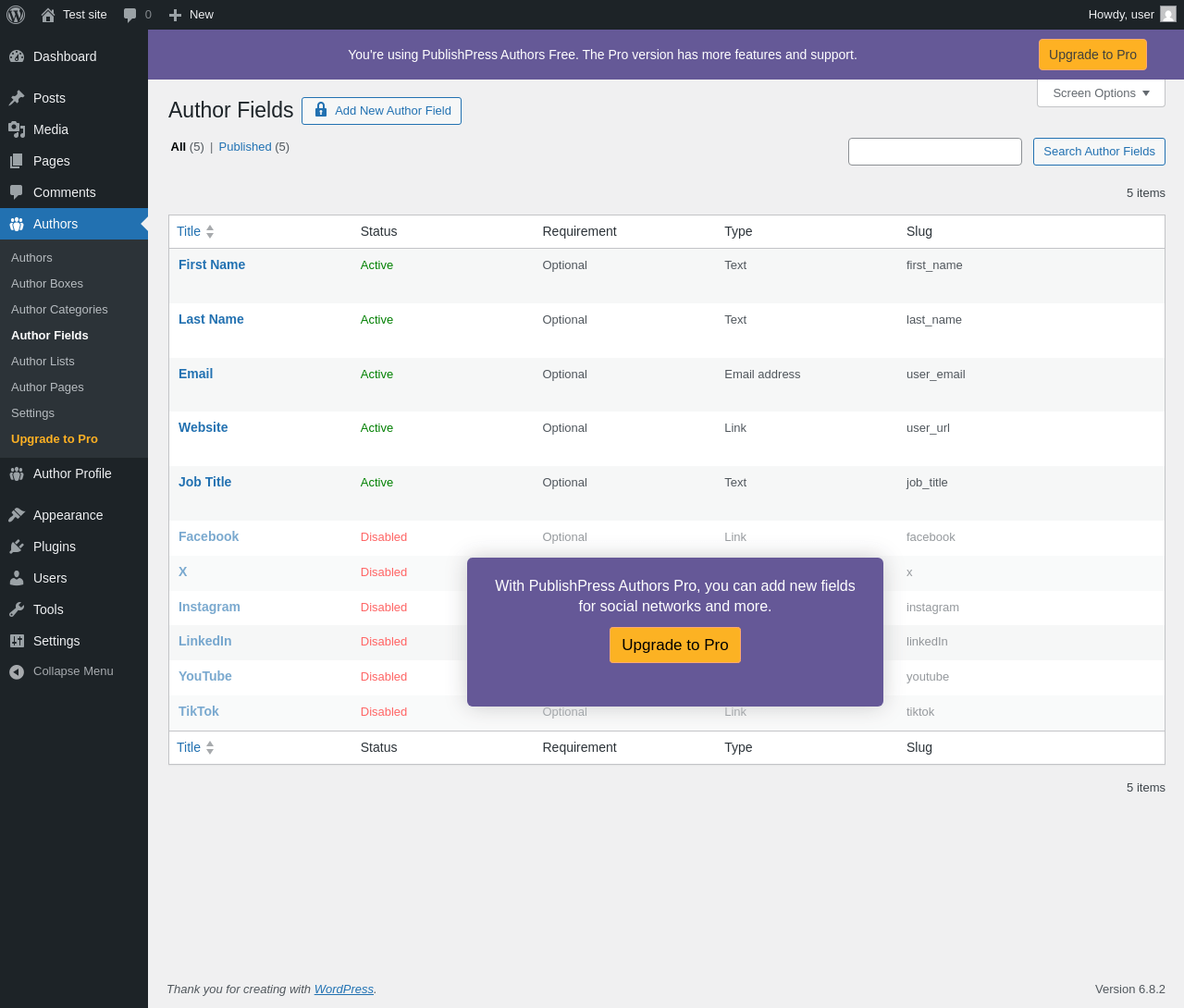
Task: Click the disabled Instagram field title
Action: tap(209, 607)
